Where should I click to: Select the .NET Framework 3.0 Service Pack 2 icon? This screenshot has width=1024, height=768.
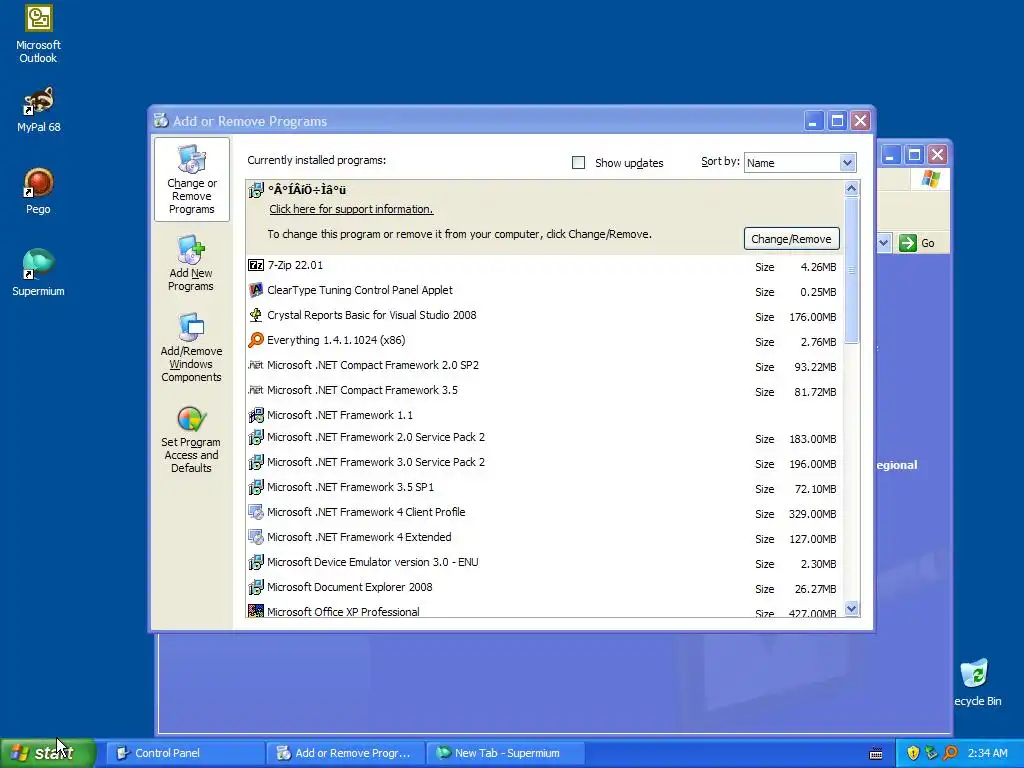[256, 462]
